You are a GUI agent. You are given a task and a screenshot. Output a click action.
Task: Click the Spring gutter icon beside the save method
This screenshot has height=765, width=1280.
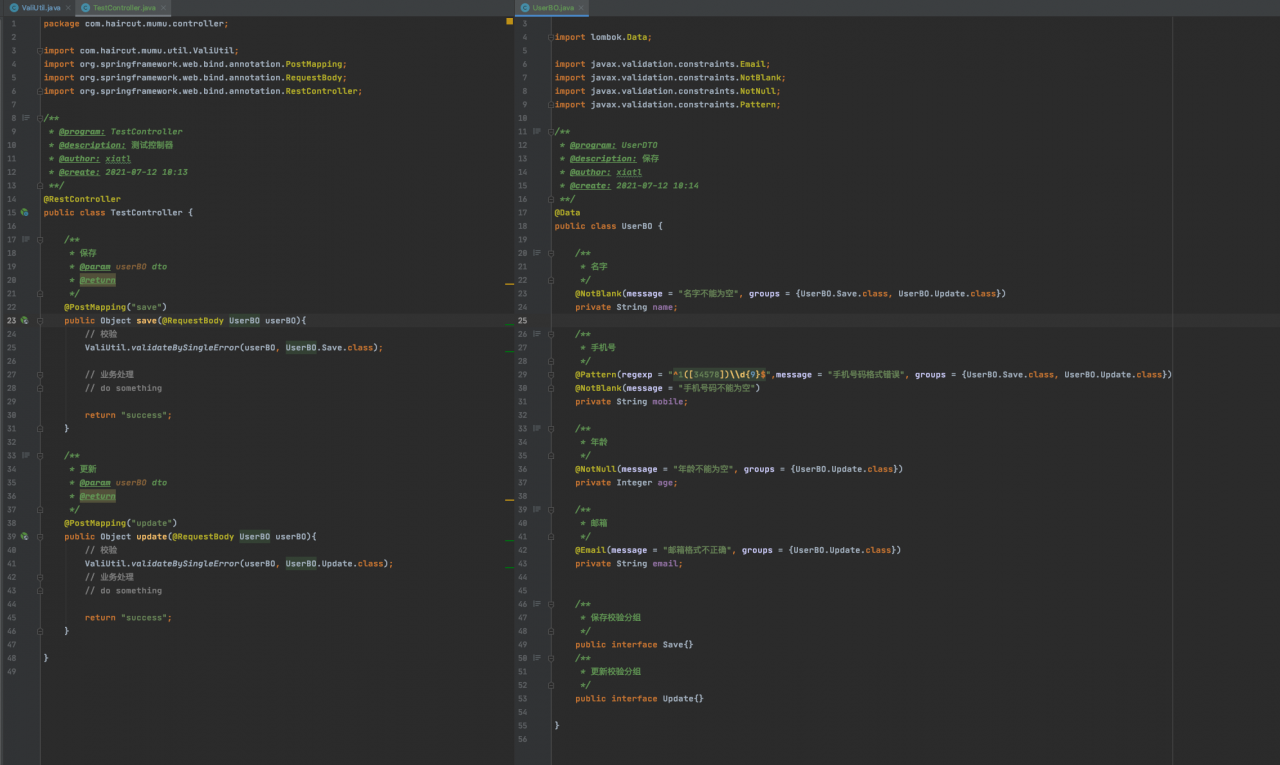(x=24, y=320)
